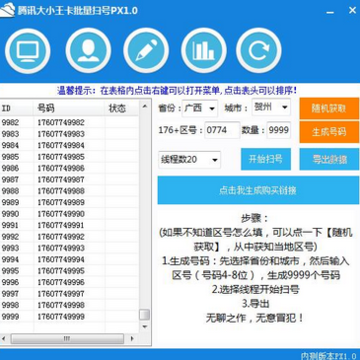Image resolution: width=360 pixels, height=360 pixels.
Task: Click the circular refresh arrow icon
Action: point(259,51)
